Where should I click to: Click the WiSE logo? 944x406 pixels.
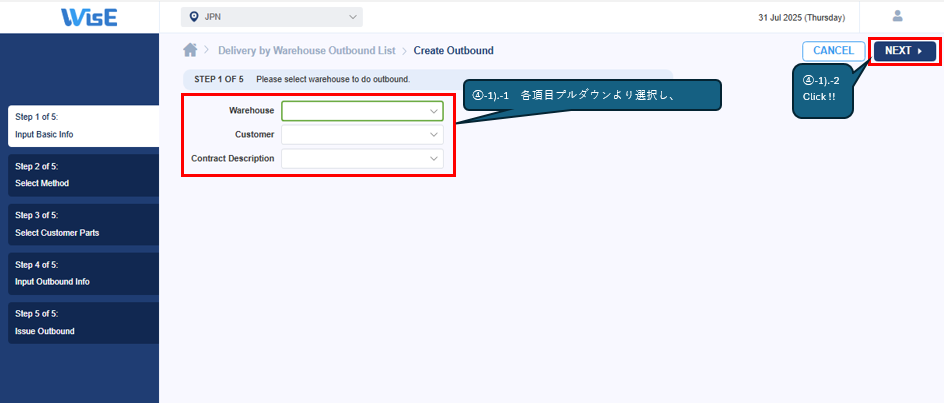pos(89,17)
